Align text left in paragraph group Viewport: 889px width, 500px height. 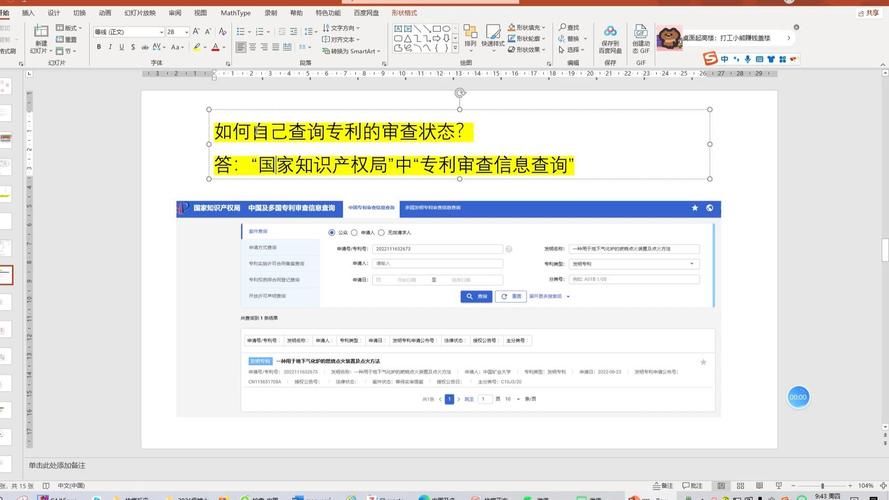(x=241, y=47)
